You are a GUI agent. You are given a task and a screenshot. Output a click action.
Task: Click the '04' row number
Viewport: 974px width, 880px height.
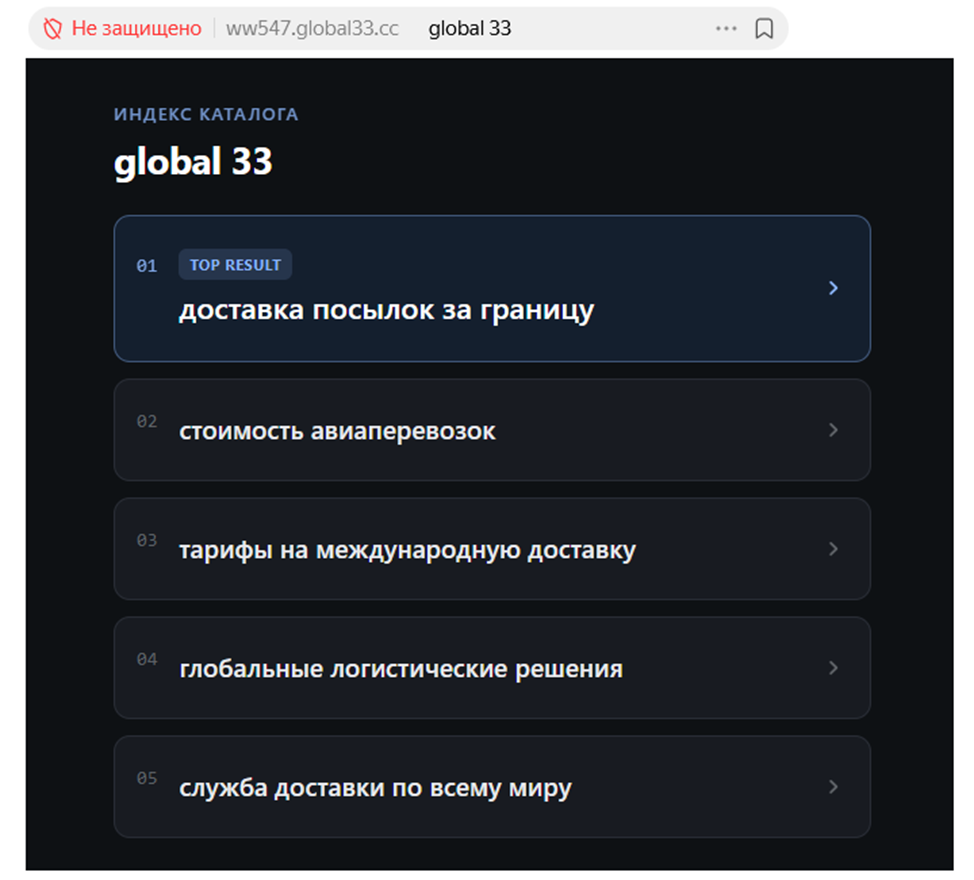[x=147, y=659]
